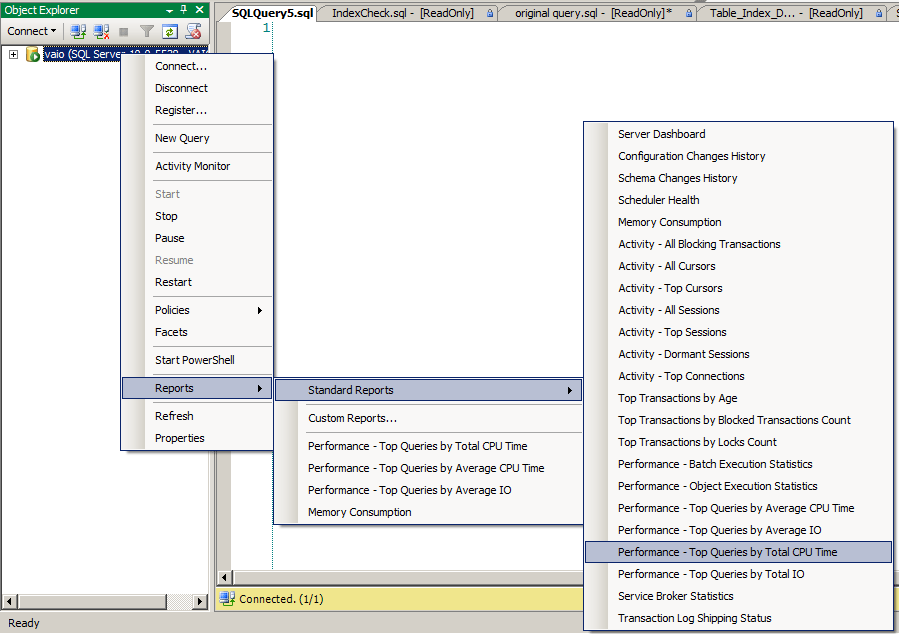Expand the vaio server tree node
Viewport: 899px width, 634px height.
click(13, 54)
